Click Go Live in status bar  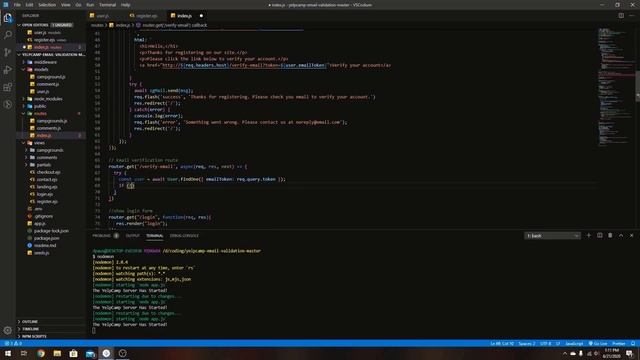(598, 344)
